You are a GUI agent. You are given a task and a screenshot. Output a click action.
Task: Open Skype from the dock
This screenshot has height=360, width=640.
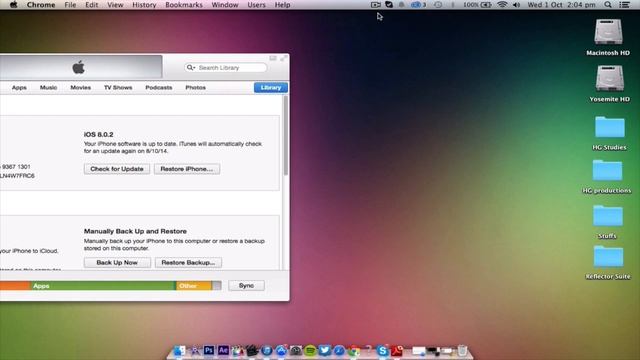382,351
